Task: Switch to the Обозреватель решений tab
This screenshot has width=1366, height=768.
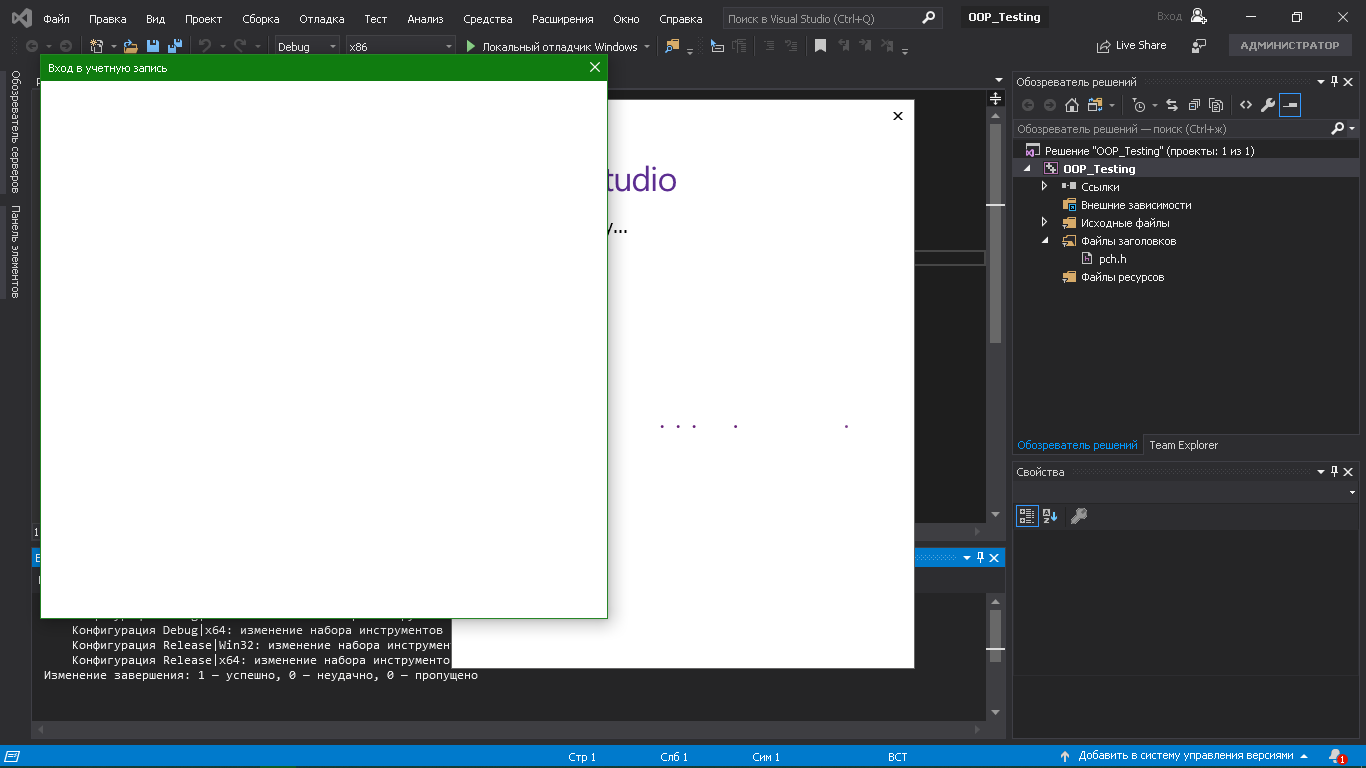Action: click(1077, 445)
